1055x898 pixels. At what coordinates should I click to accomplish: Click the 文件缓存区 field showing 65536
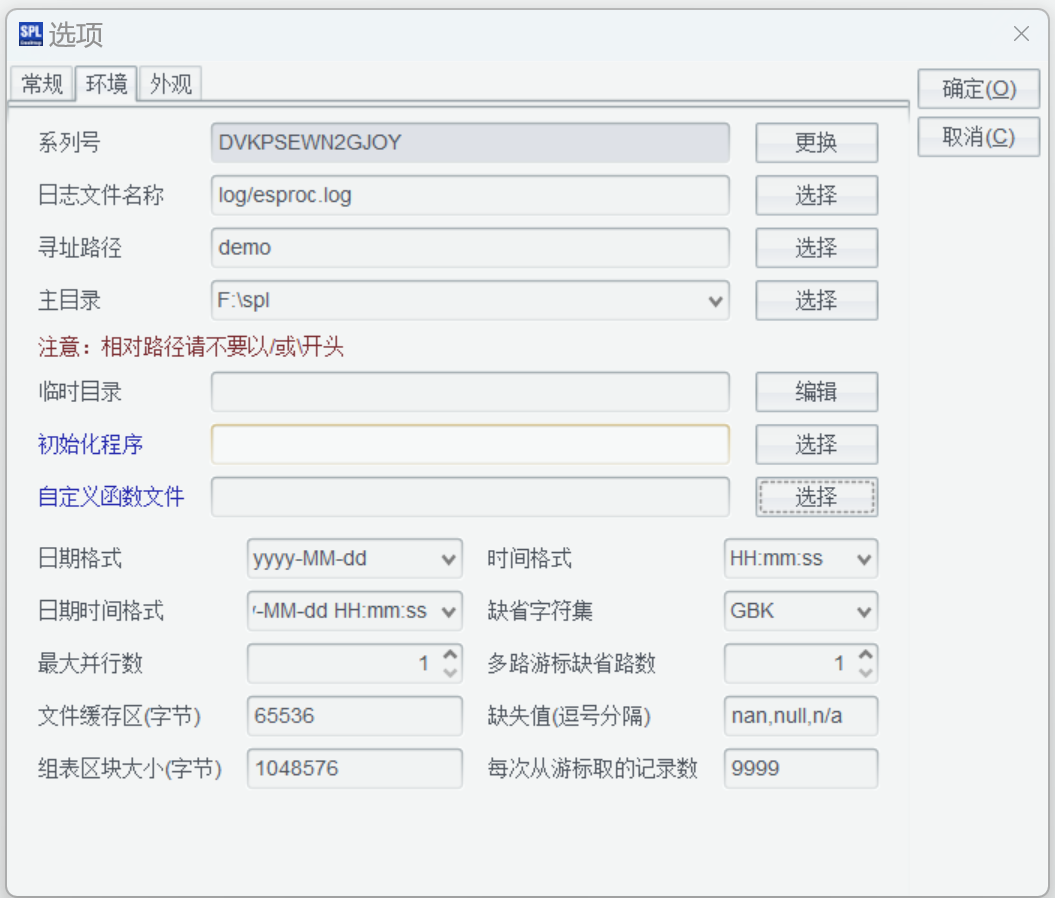coord(354,716)
